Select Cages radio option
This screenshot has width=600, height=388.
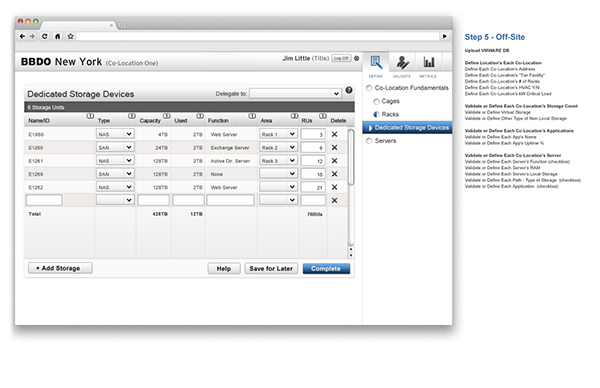pos(376,101)
